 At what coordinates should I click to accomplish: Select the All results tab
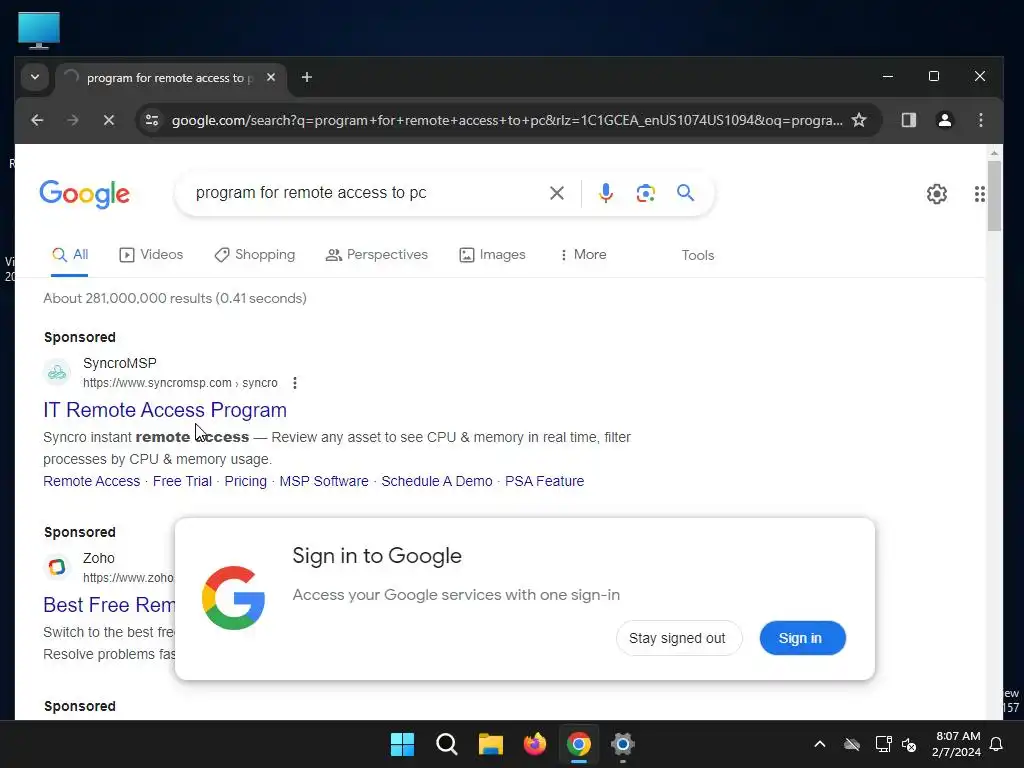pos(70,255)
